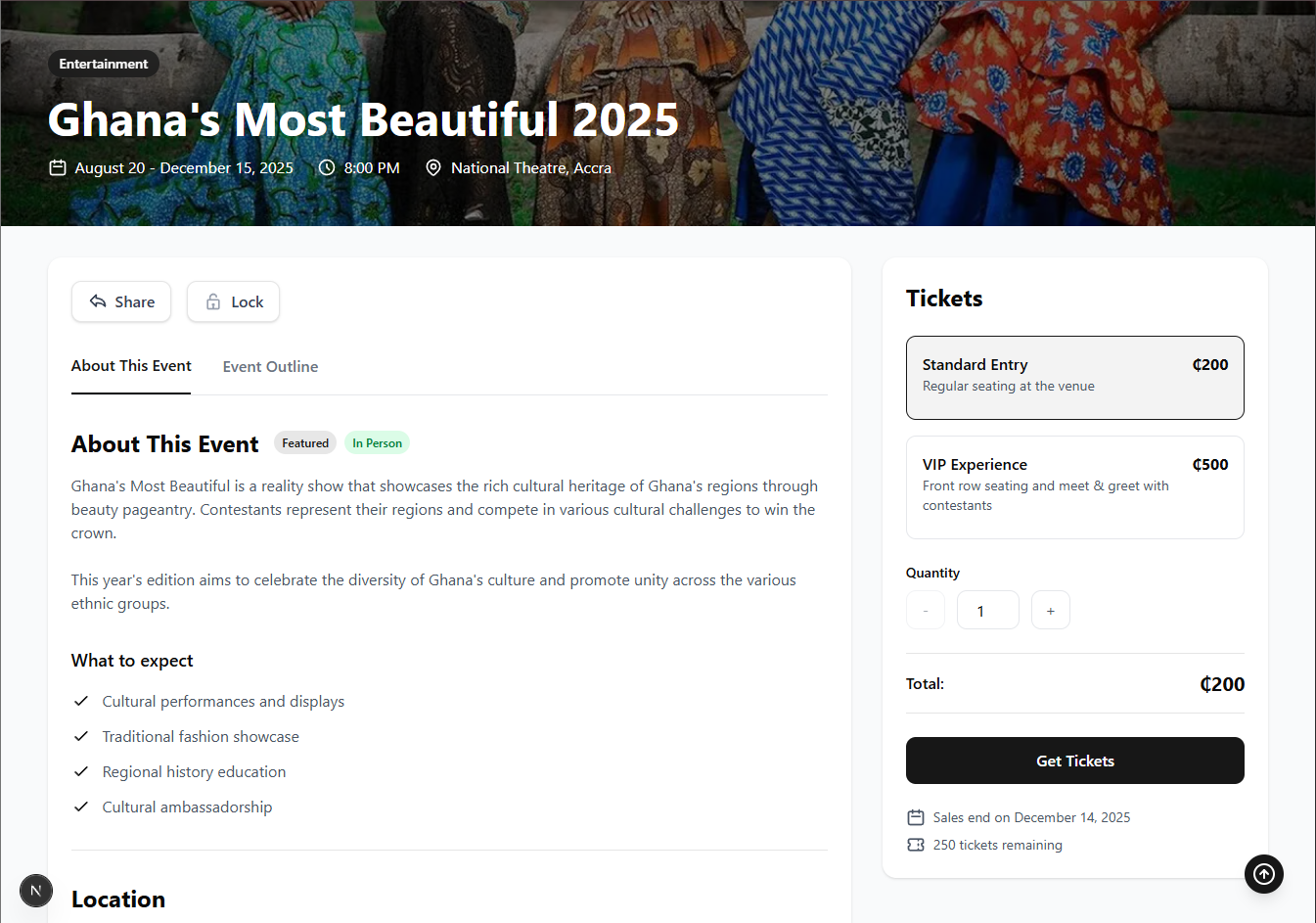This screenshot has width=1316, height=923.
Task: Select the VIP Experience ticket option
Action: click(x=1074, y=486)
